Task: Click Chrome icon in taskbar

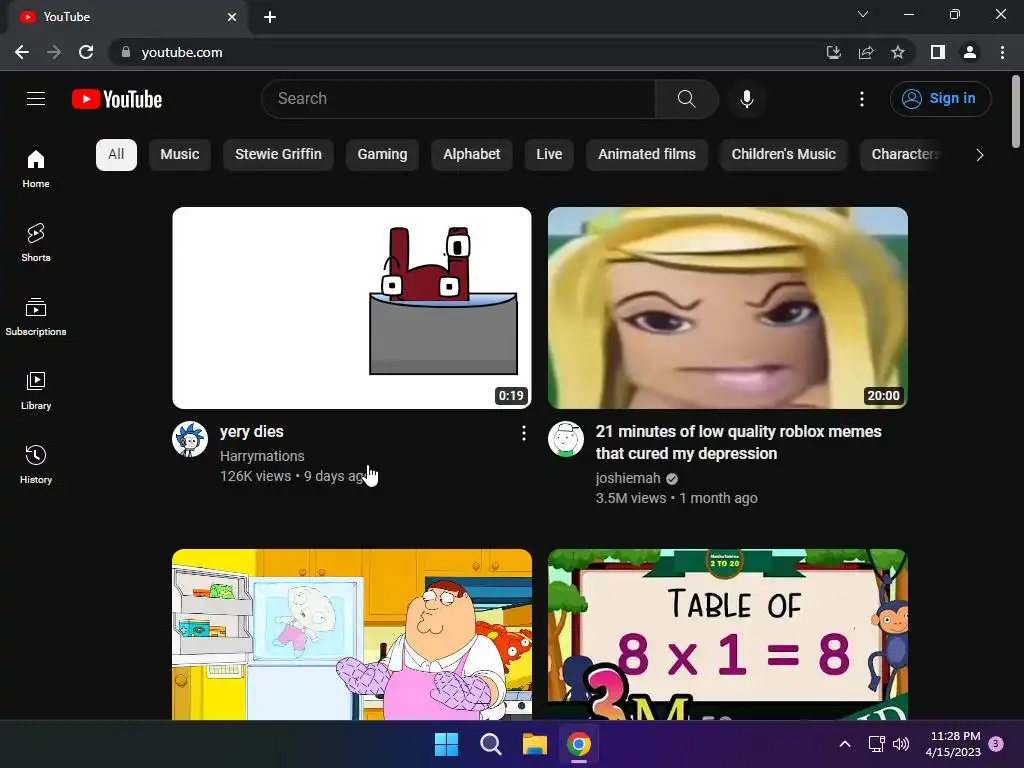Action: point(579,744)
